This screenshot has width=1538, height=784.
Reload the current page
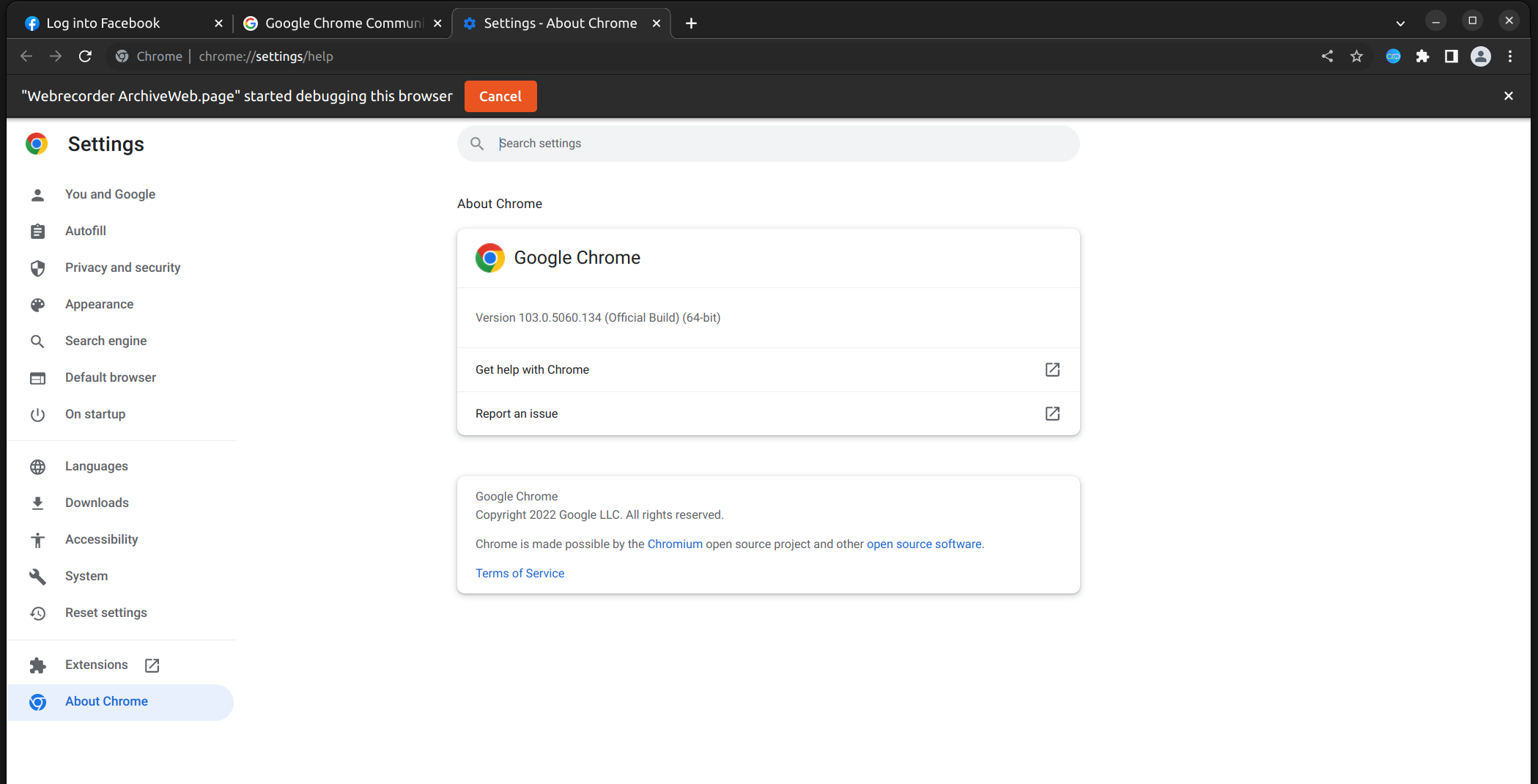point(85,56)
